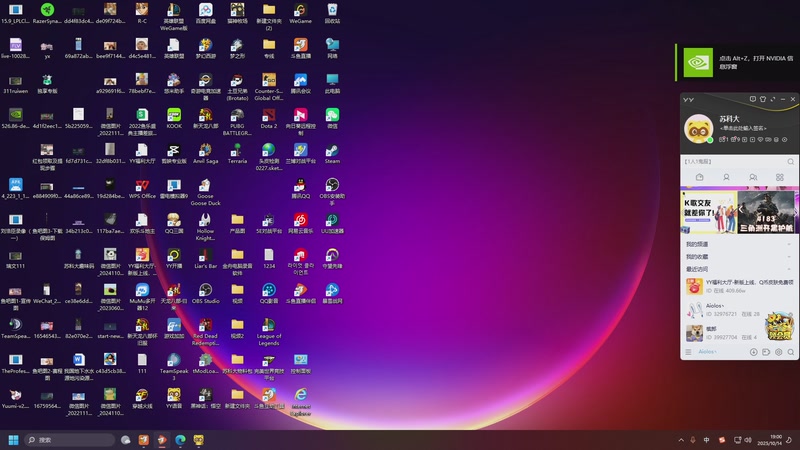The height and width of the screenshot is (450, 800).
Task: Open the 111 file on desktop
Action: click(142, 363)
